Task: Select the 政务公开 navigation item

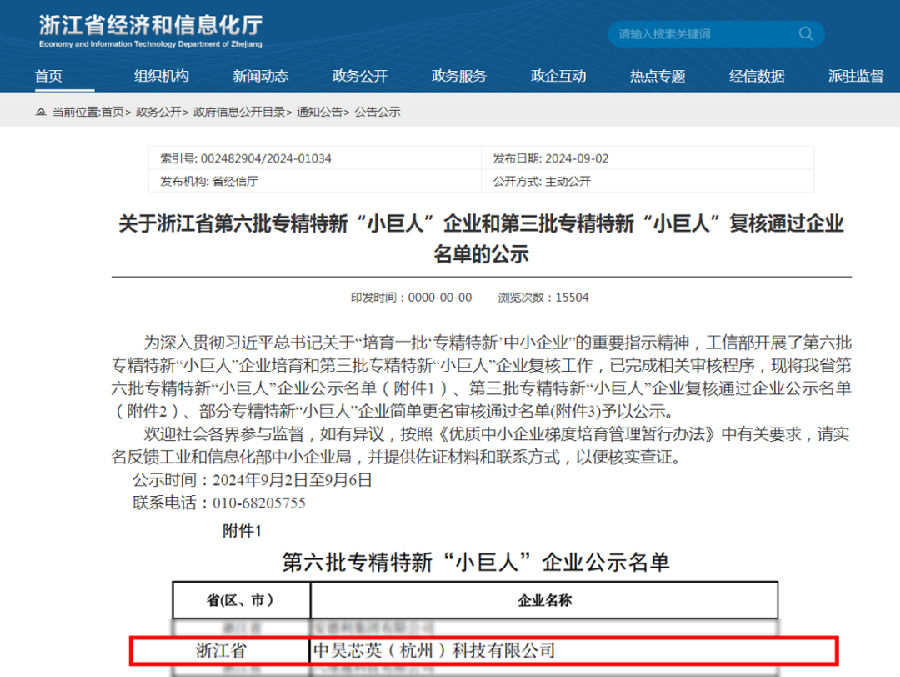Action: 360,76
